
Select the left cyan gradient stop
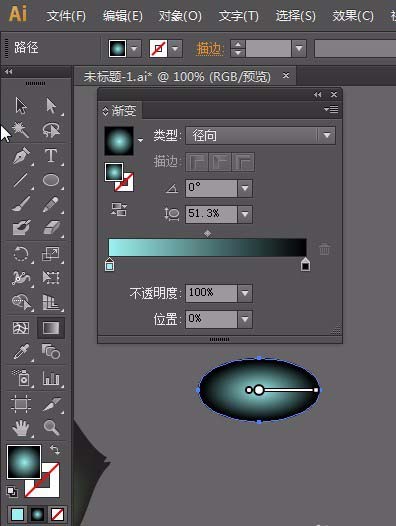(109, 265)
